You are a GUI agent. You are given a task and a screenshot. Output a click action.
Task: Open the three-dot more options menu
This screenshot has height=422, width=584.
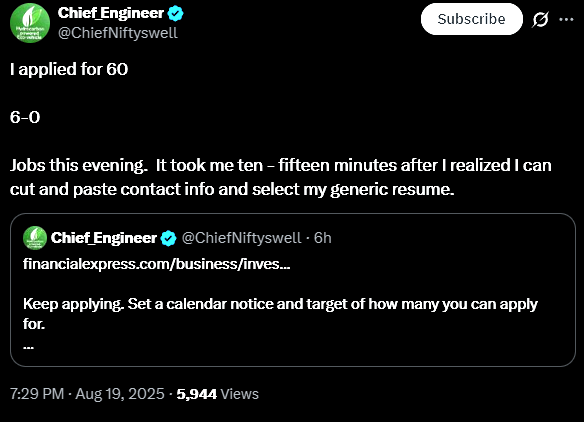point(566,19)
